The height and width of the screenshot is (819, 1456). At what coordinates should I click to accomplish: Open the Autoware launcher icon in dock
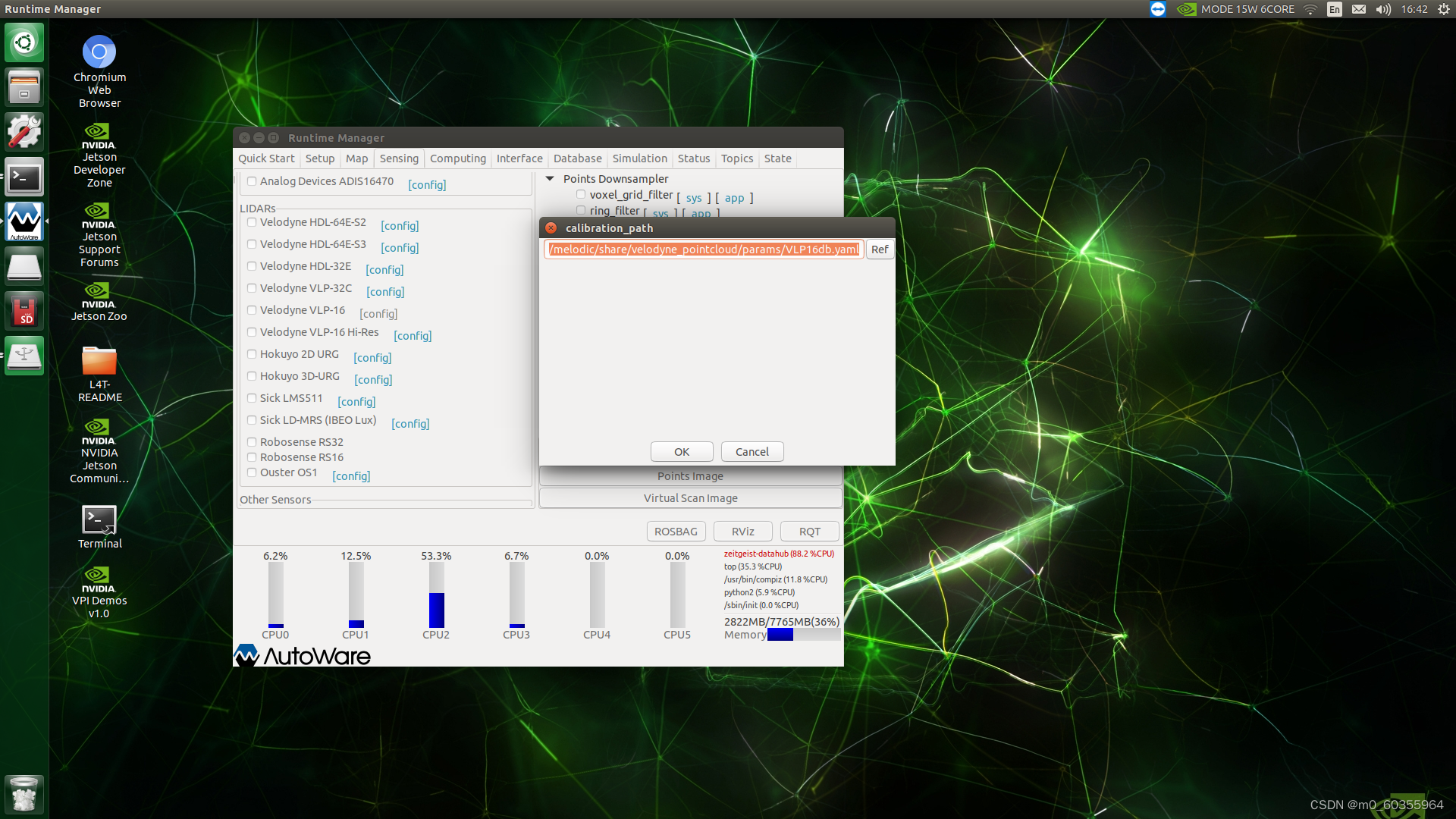point(24,221)
